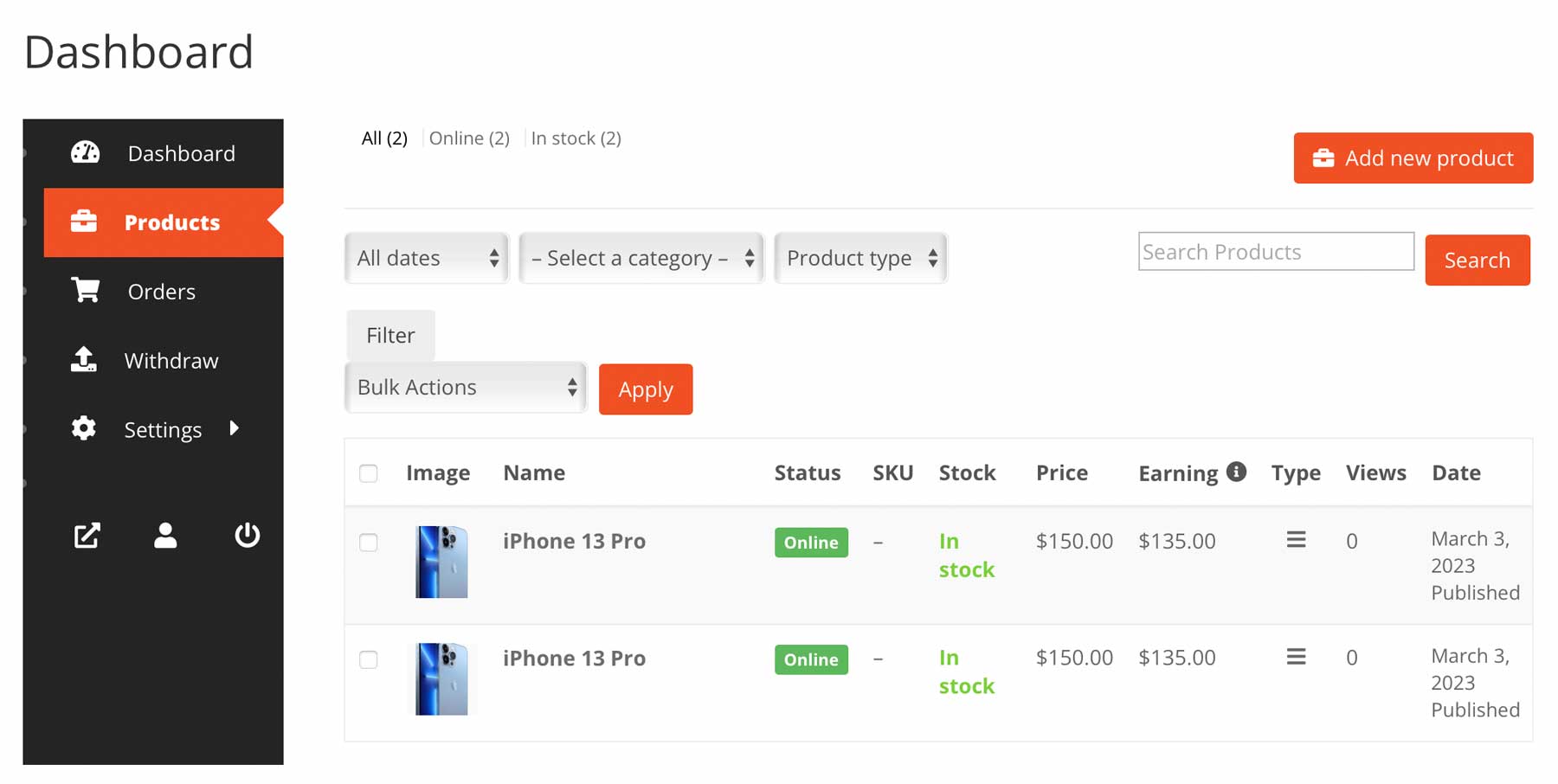Click the Add new product button

pyautogui.click(x=1412, y=158)
